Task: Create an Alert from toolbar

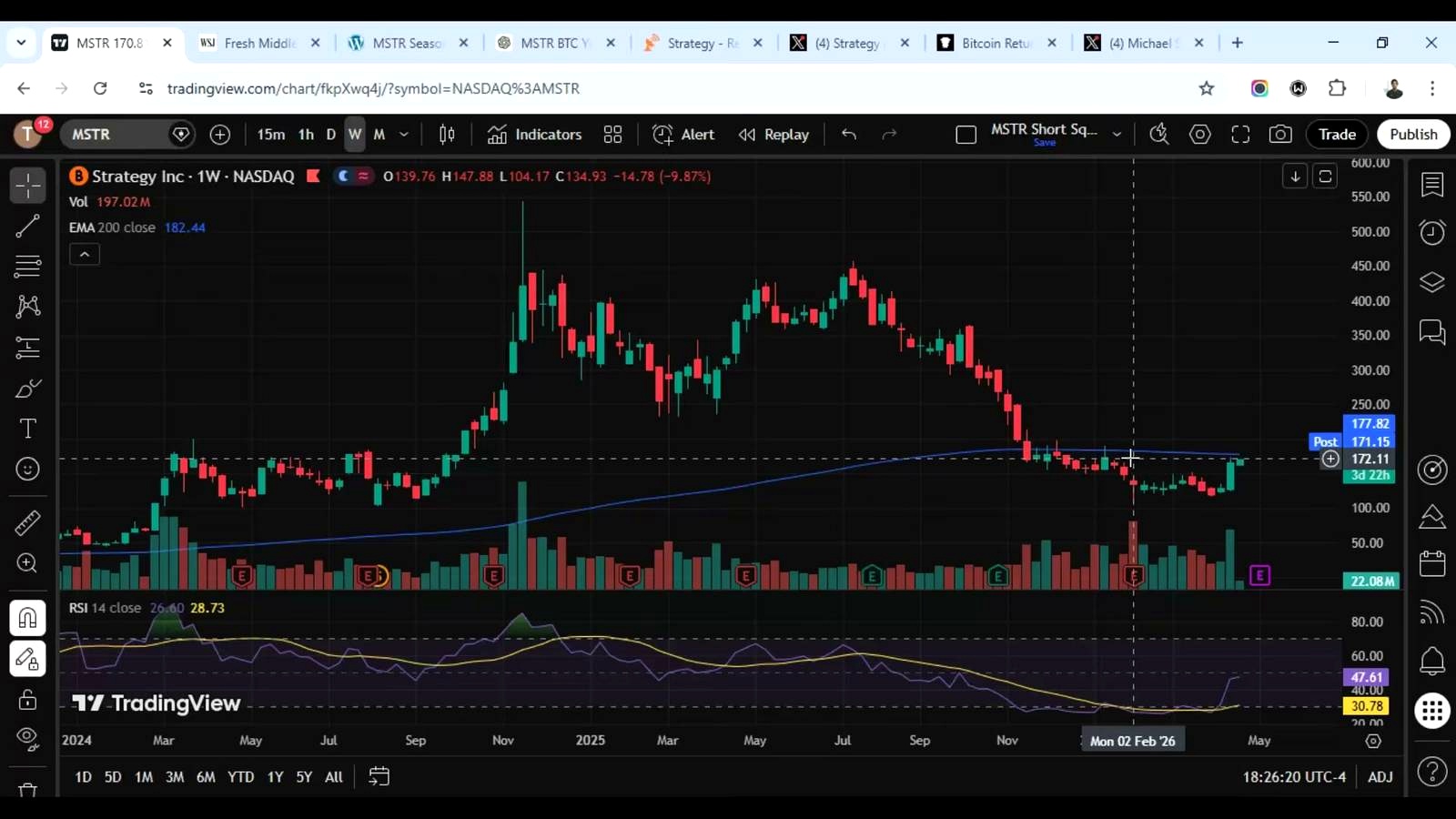Action: (x=684, y=135)
